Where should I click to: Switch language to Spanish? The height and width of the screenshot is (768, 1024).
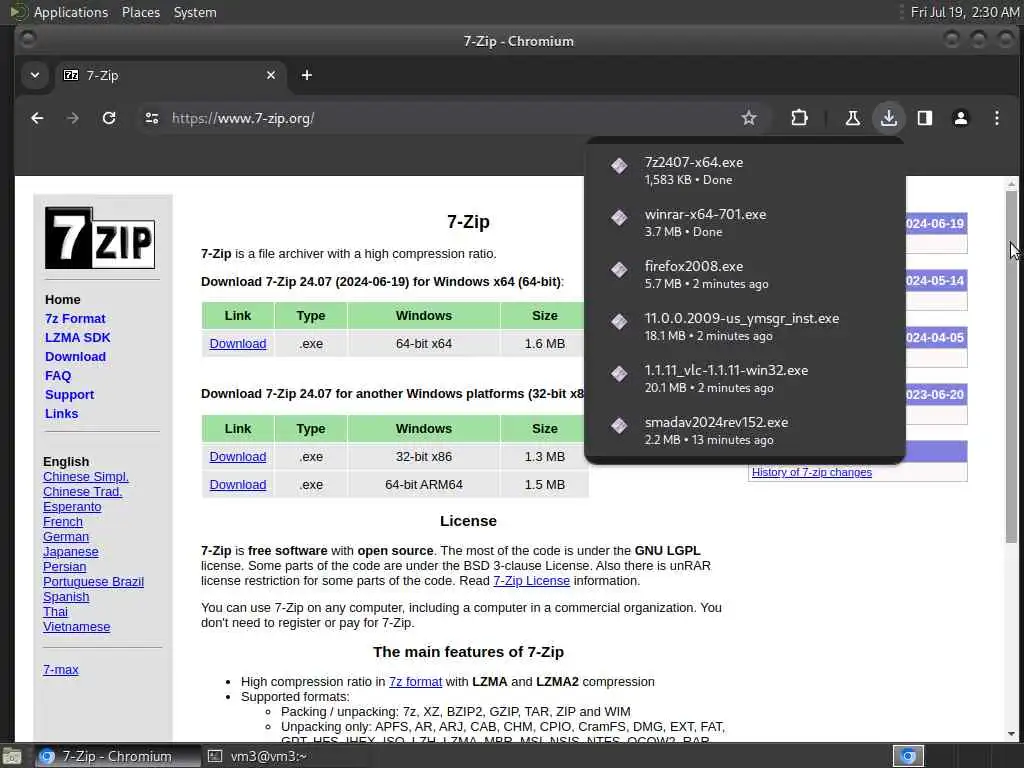66,597
